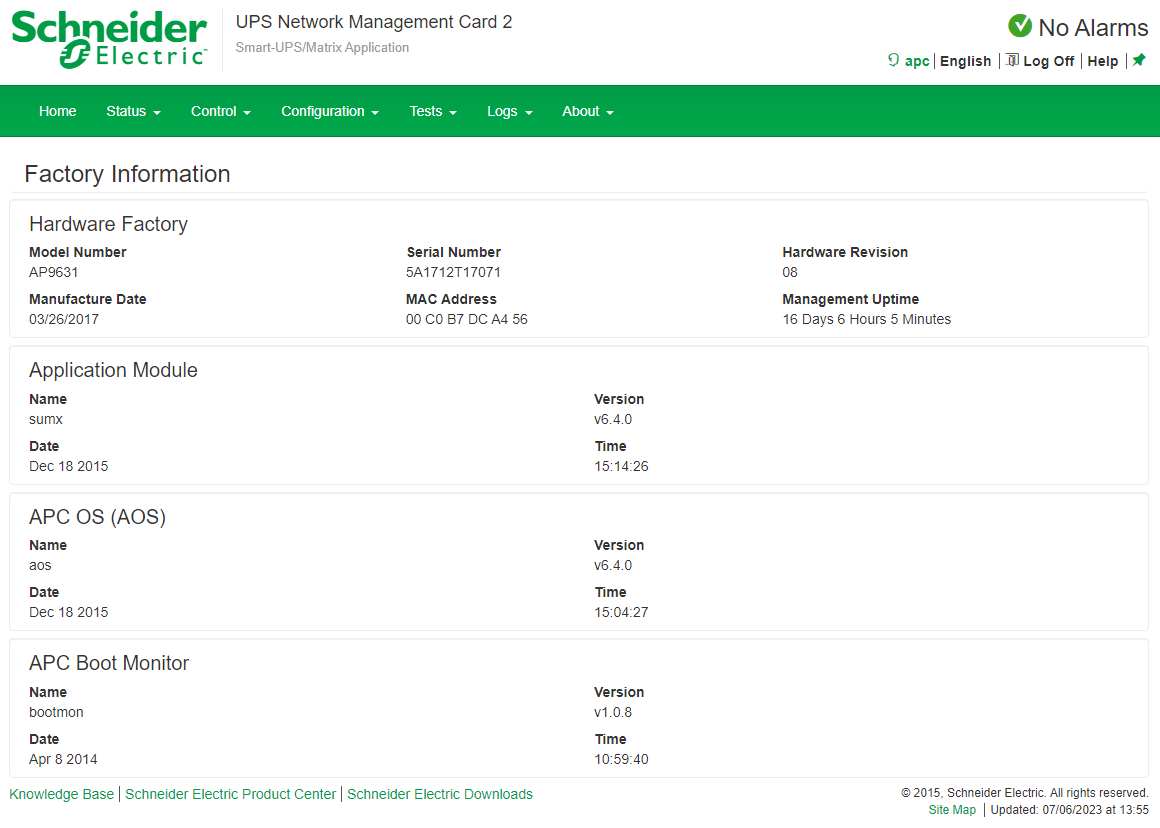Click the Factory Information heading
This screenshot has width=1160, height=828.
pyautogui.click(x=127, y=174)
